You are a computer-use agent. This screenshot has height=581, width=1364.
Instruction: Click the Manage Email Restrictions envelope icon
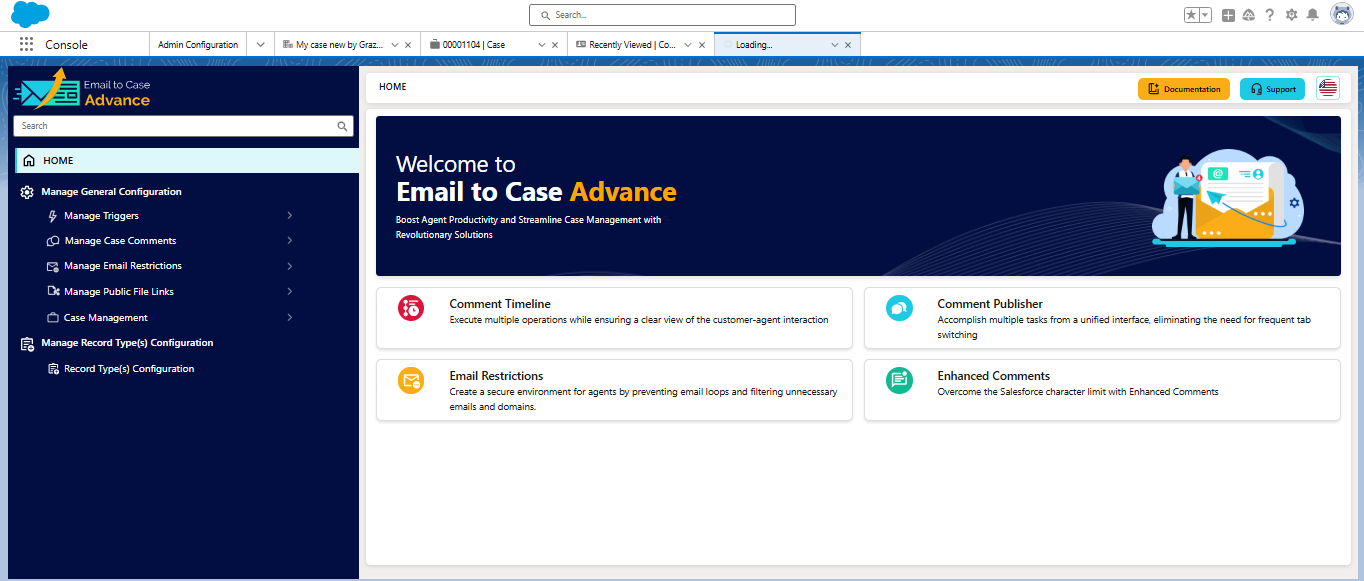(53, 266)
